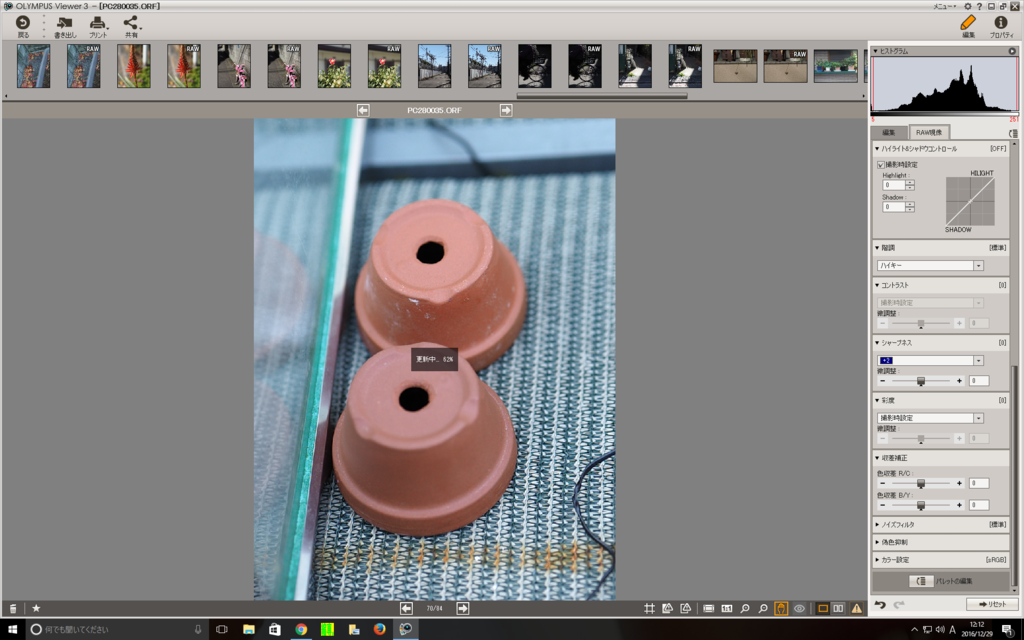This screenshot has width=1024, height=640.
Task: Show next image with arrow beside PC280035.ORF
Action: coord(506,110)
